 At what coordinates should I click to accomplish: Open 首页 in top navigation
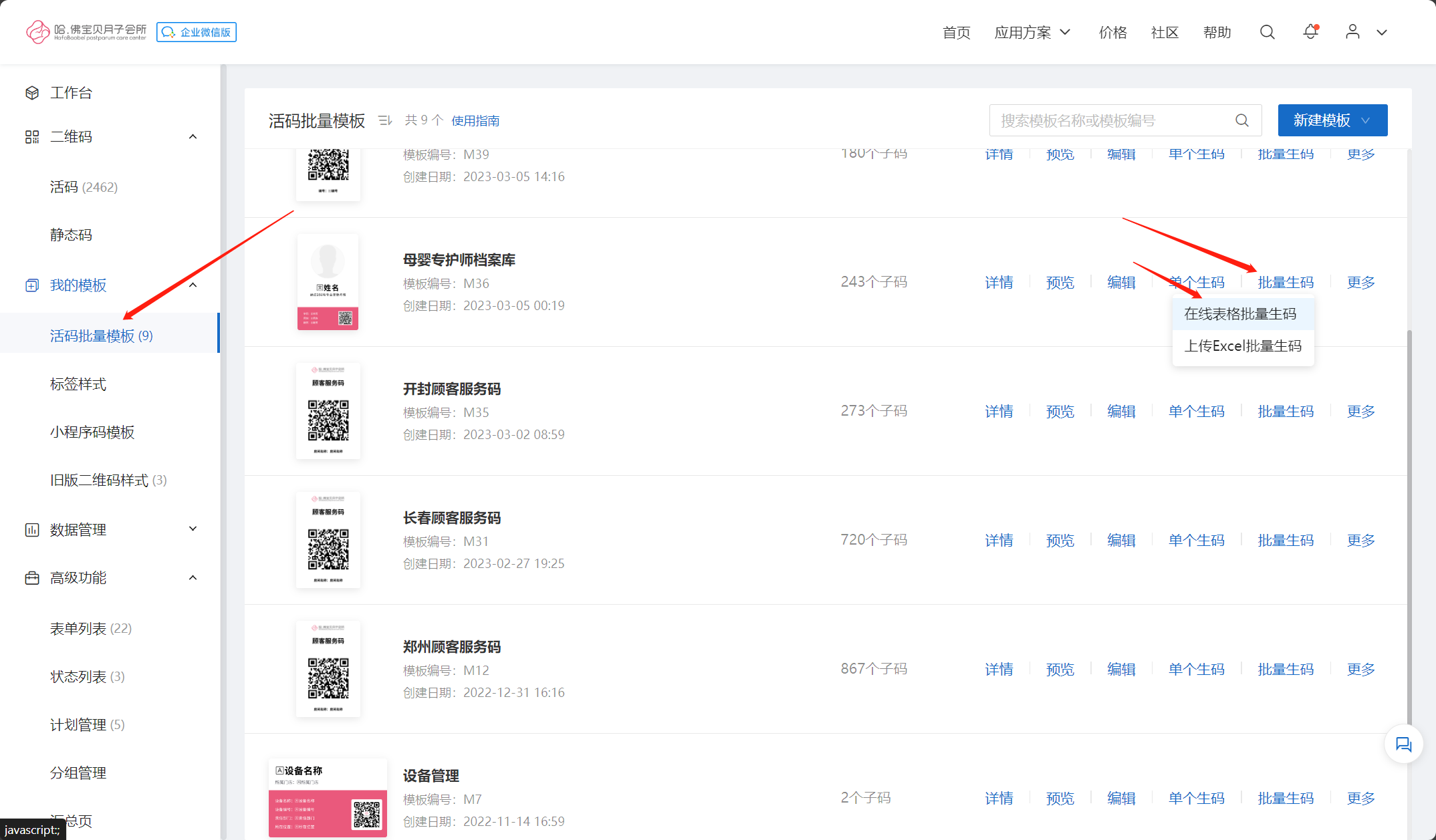[956, 33]
